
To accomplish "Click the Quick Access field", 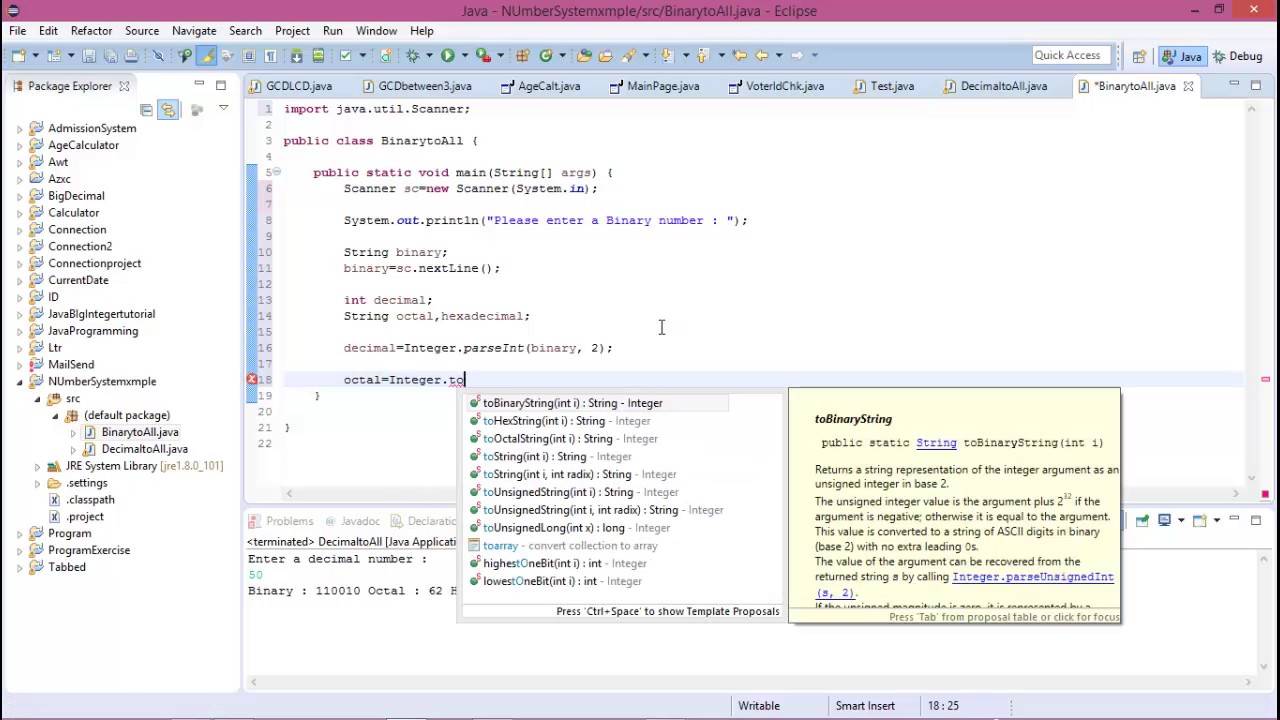I will pyautogui.click(x=1071, y=55).
